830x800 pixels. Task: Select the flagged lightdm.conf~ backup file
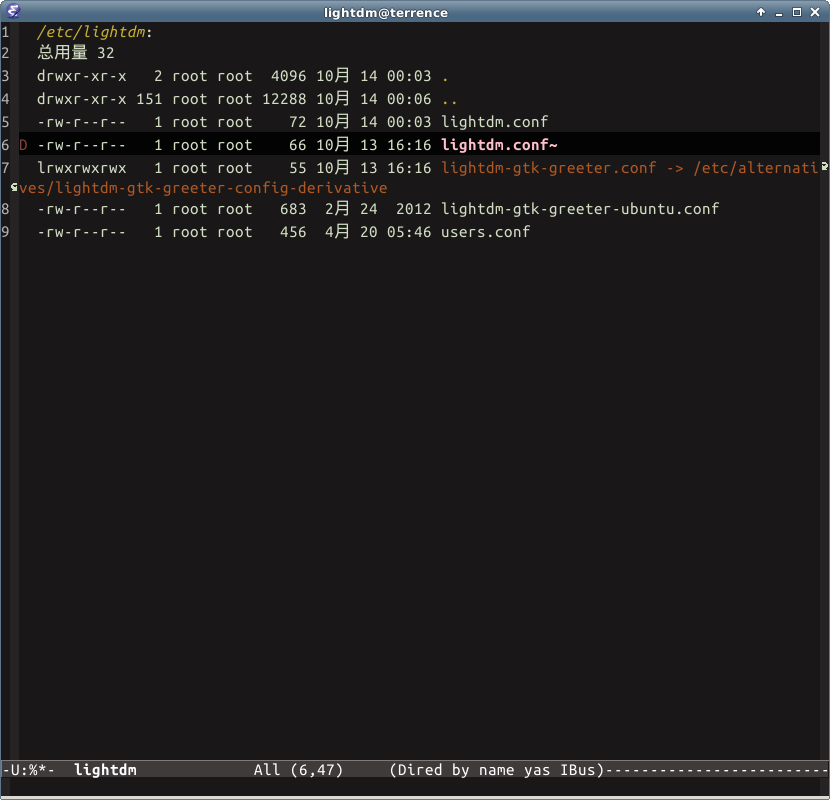(x=499, y=145)
